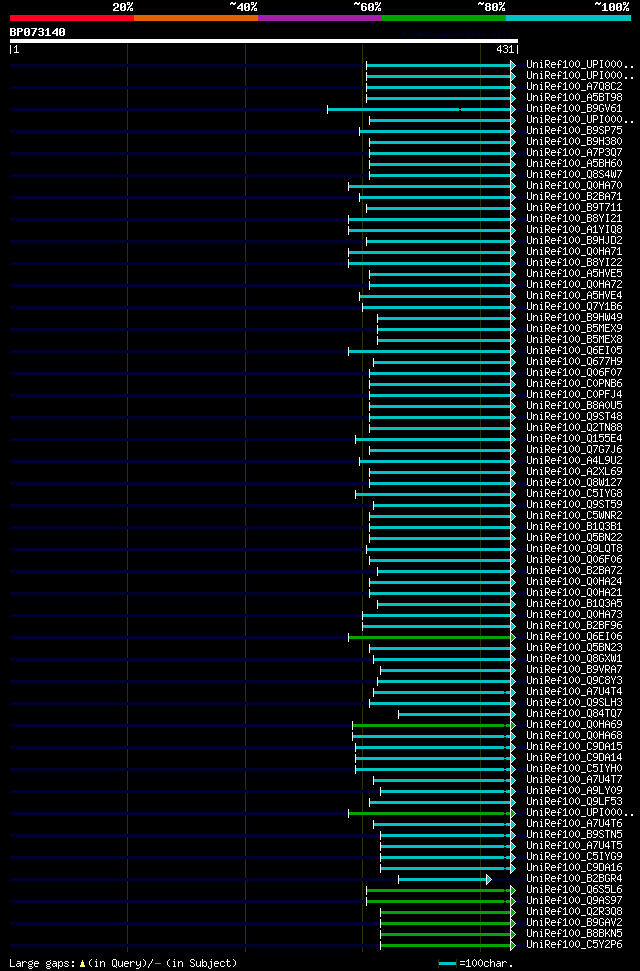Select the UniRef100_Q6S5L6 label
Screen dimensions: 640x971
[574, 890]
